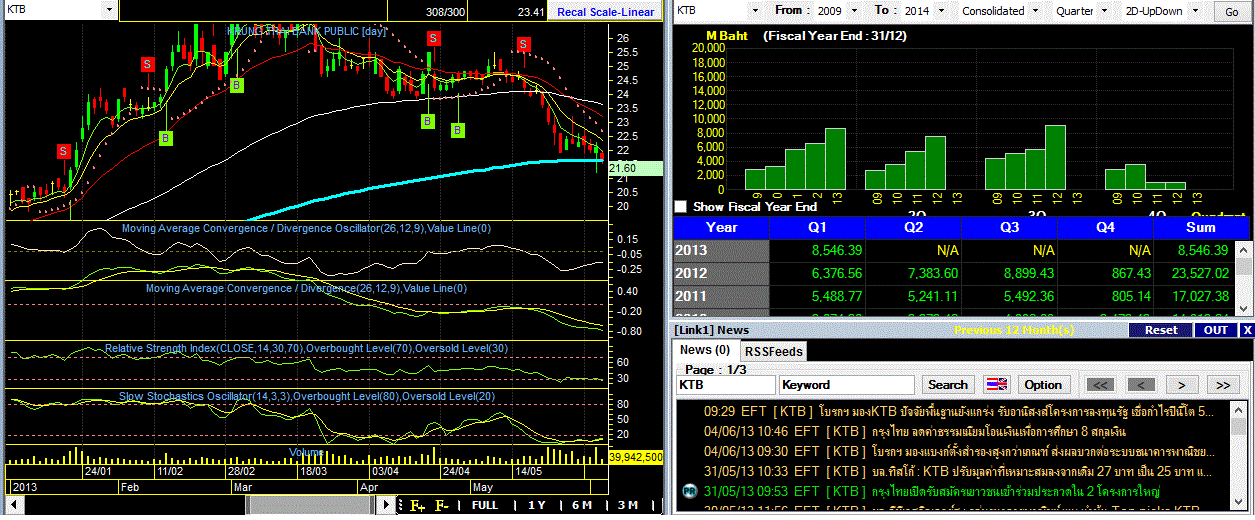Click the Keyword input field

[x=847, y=385]
